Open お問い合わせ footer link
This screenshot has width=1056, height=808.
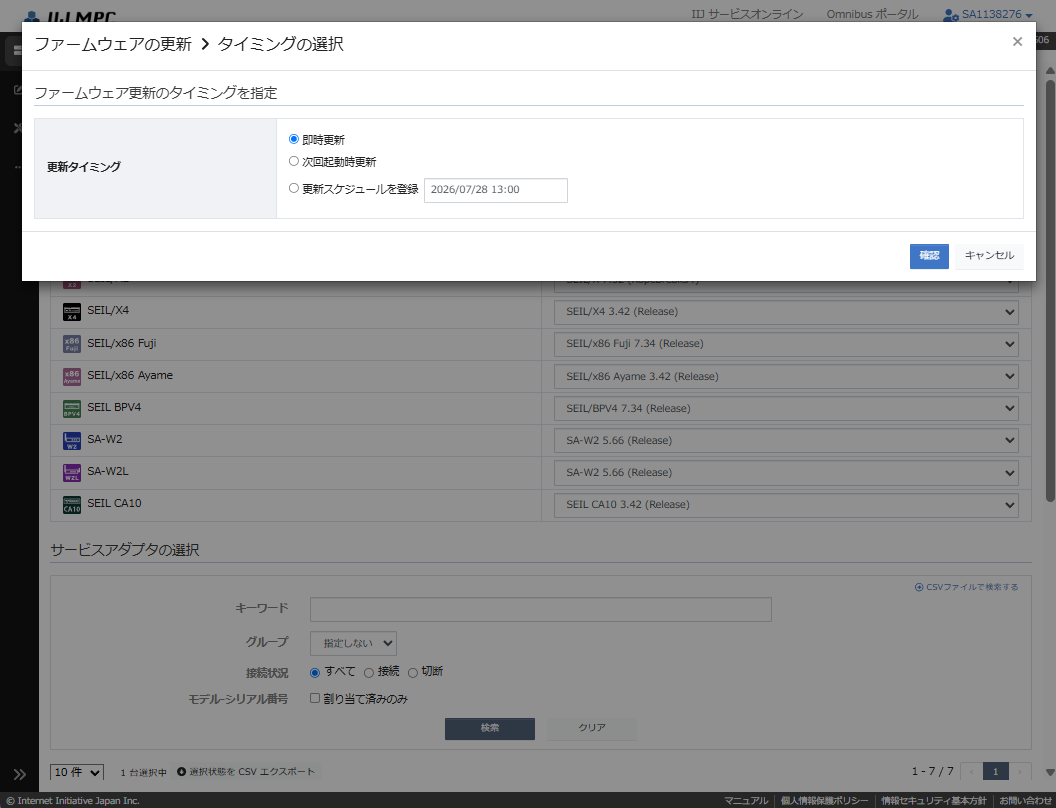(x=1025, y=801)
